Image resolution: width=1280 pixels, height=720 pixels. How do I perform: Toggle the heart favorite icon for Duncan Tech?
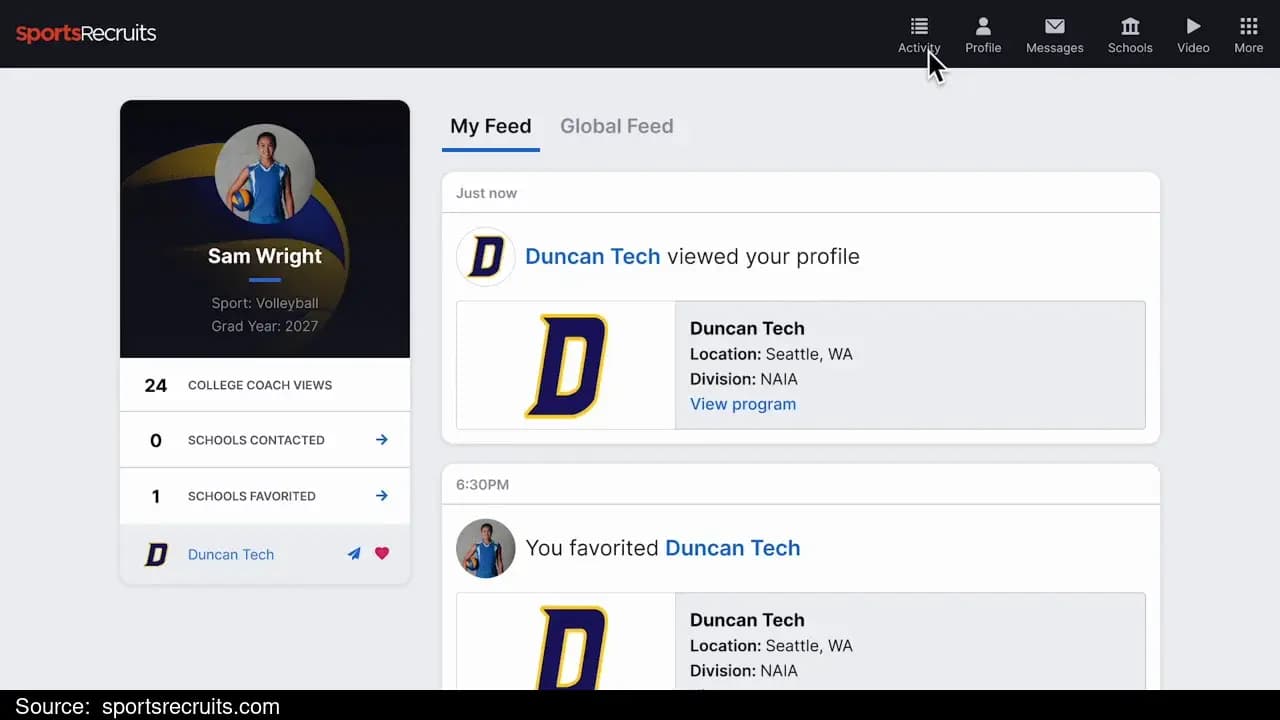[382, 554]
